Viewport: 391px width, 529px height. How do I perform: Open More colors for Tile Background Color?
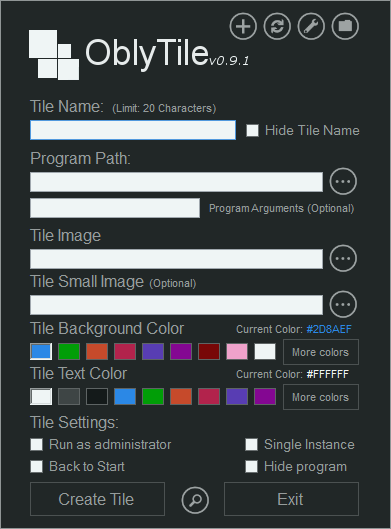[320, 352]
